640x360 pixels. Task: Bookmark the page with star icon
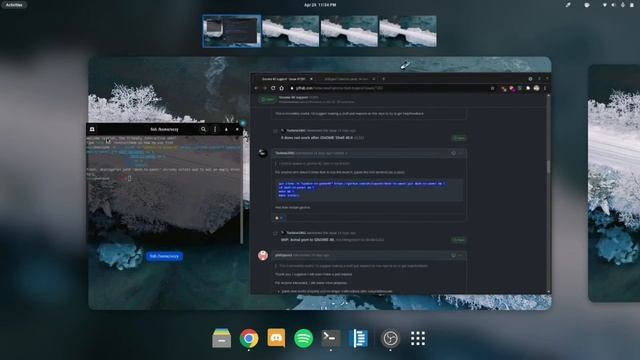(x=493, y=88)
